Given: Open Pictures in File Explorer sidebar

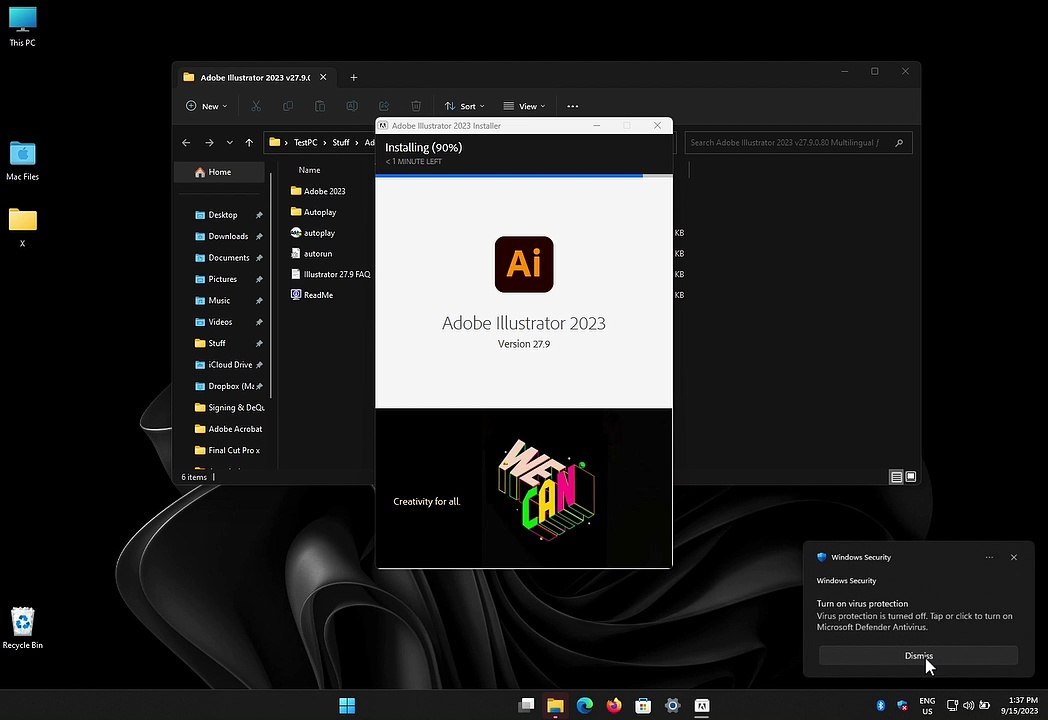Looking at the screenshot, I should click(223, 279).
